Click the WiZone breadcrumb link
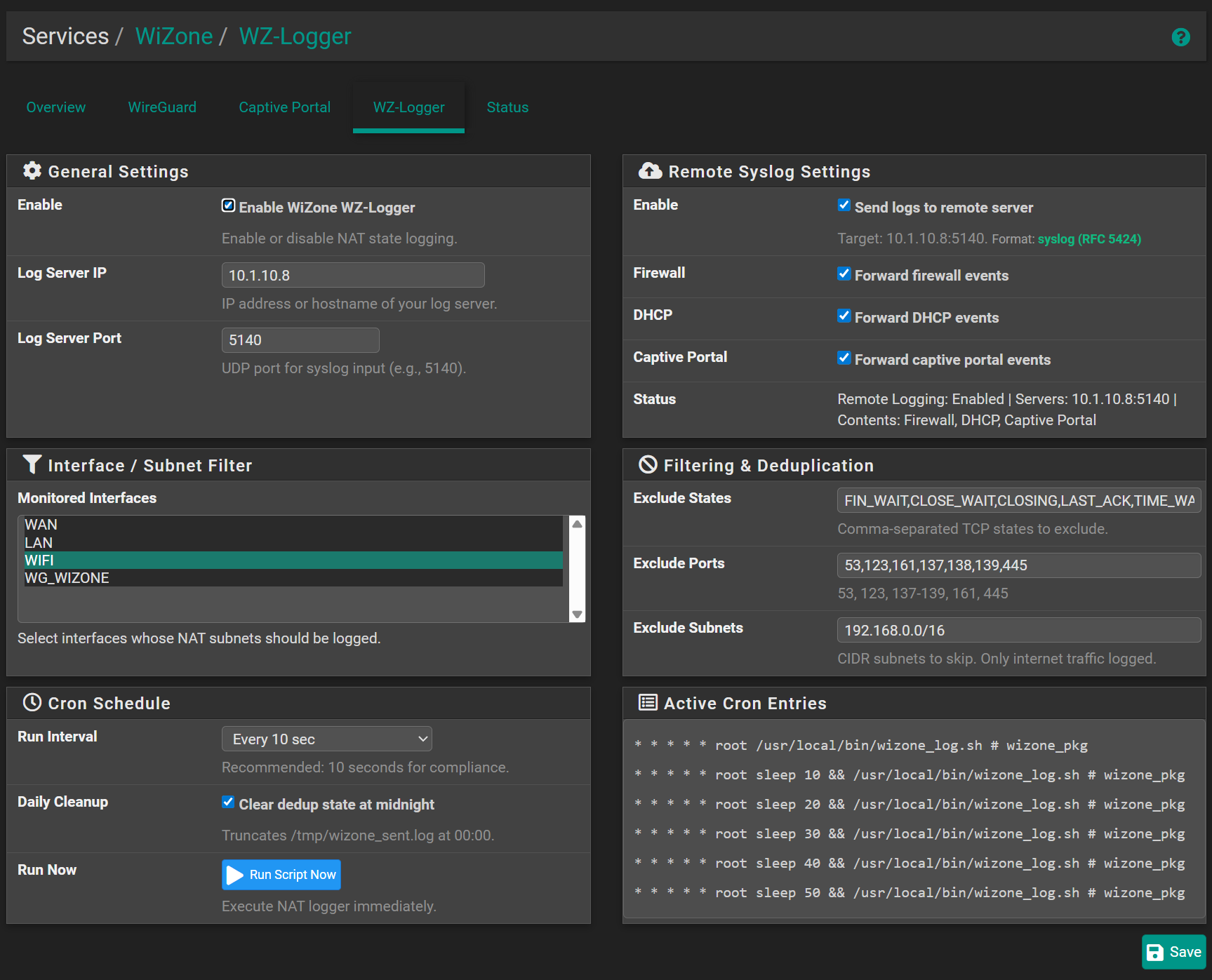The height and width of the screenshot is (980, 1212). click(173, 36)
